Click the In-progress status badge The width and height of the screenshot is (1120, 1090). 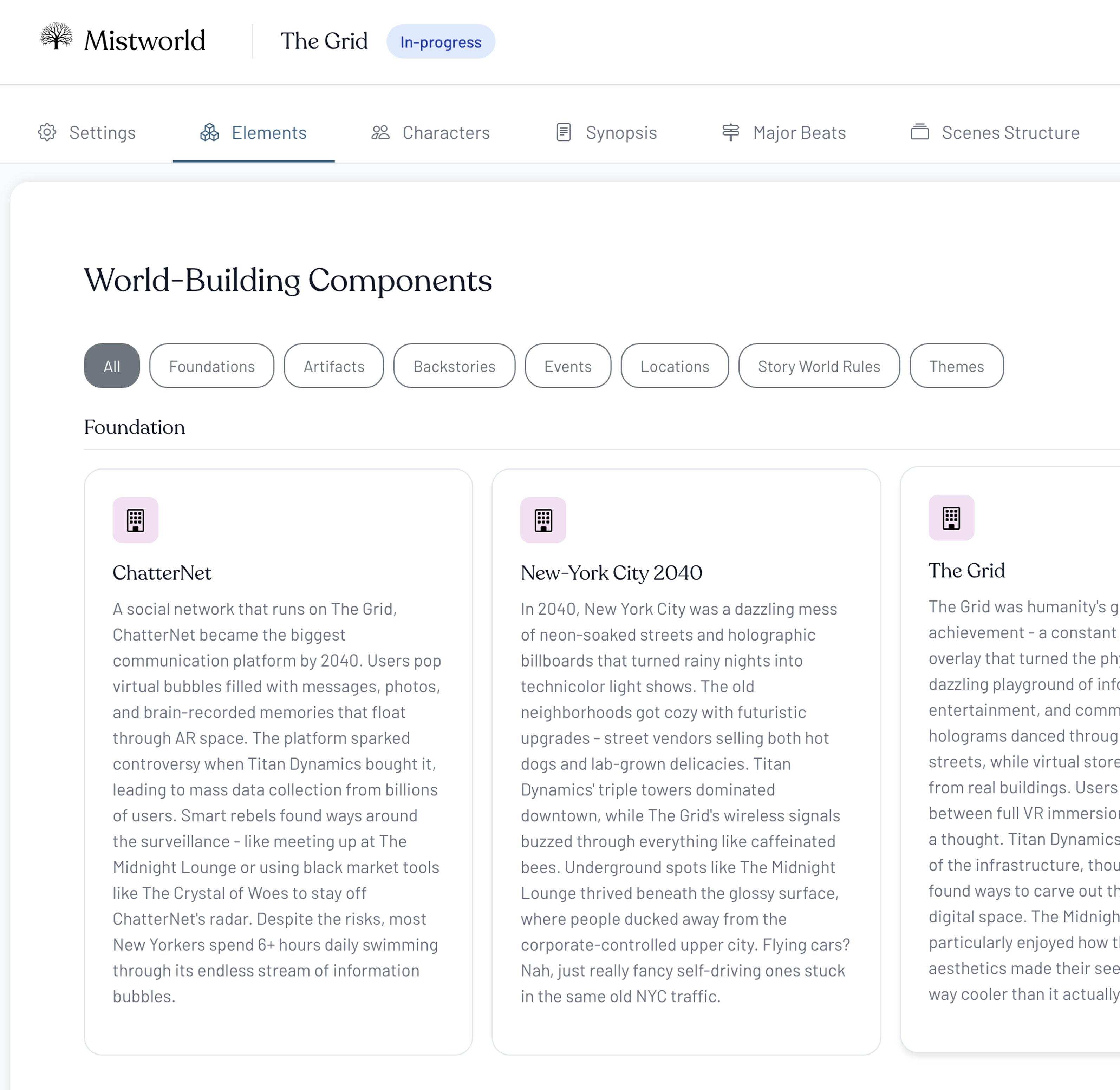click(x=440, y=42)
